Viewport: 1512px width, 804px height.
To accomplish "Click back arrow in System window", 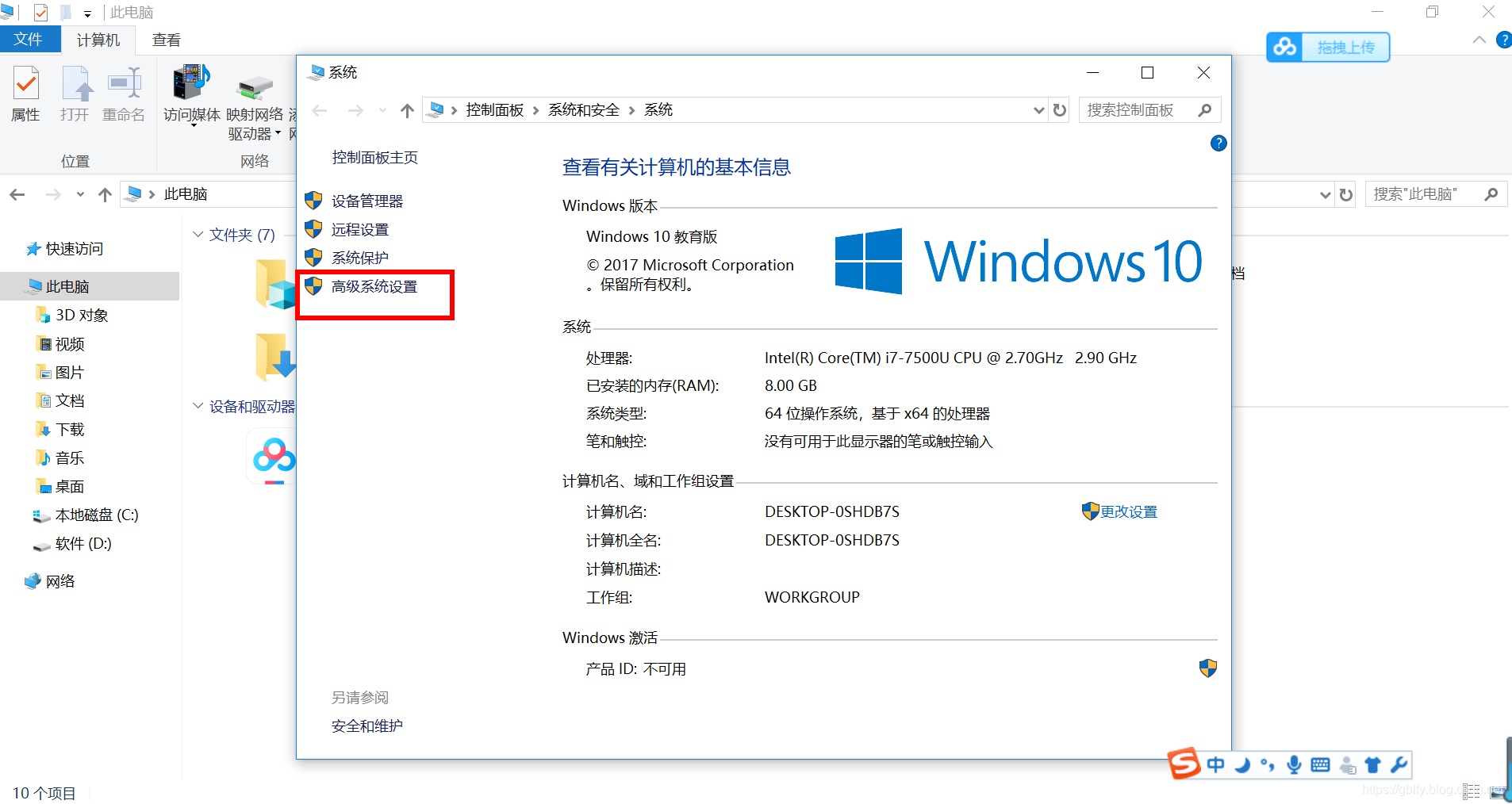I will coord(320,110).
